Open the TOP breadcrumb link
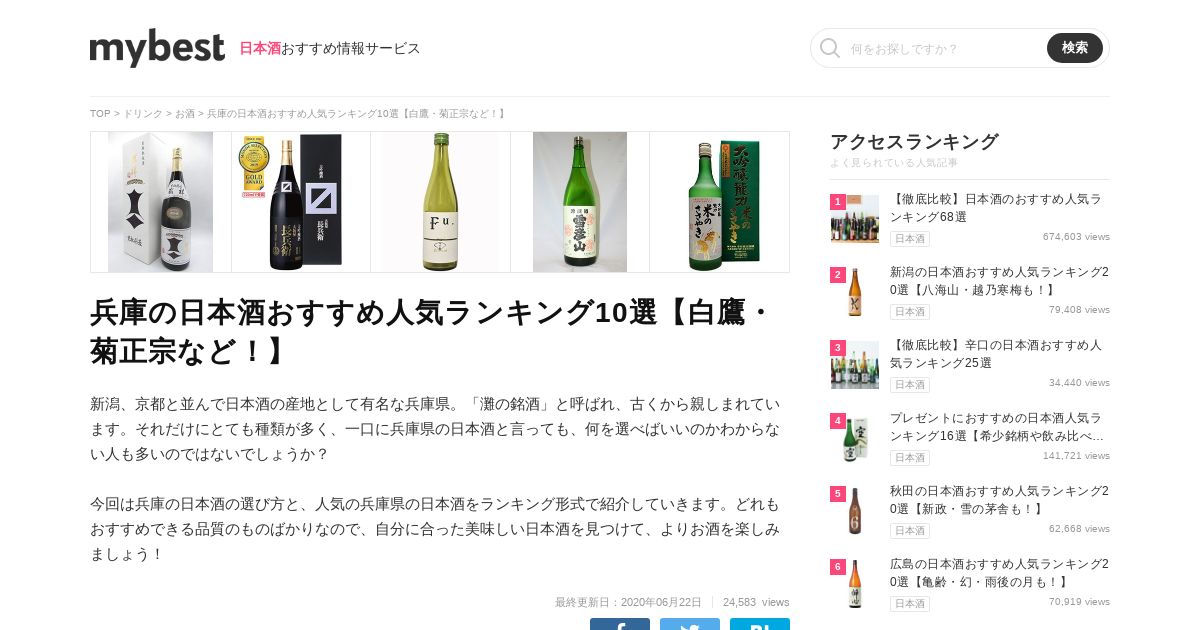1200x630 pixels. 100,114
